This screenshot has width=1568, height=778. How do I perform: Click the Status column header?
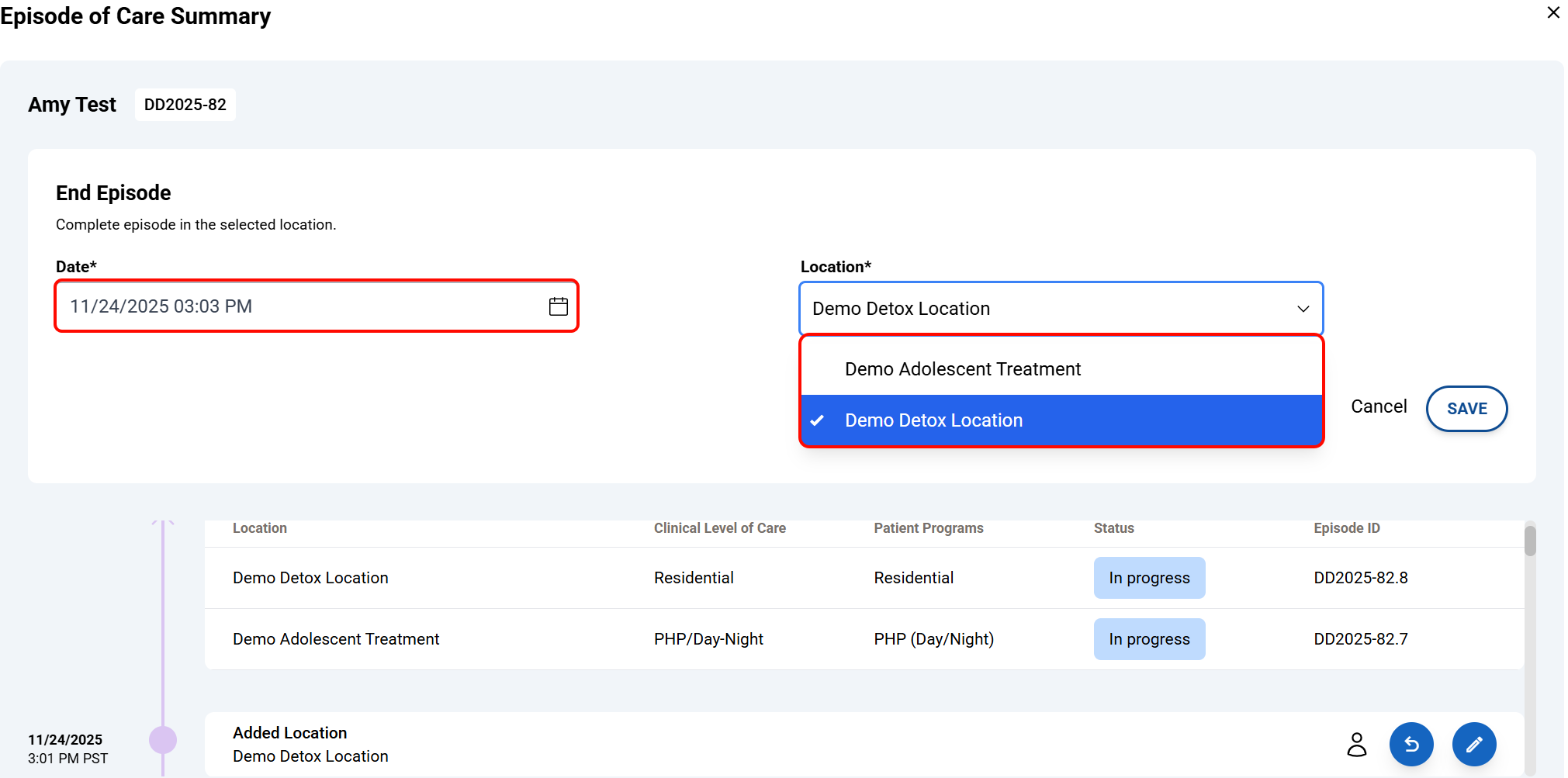tap(1113, 528)
